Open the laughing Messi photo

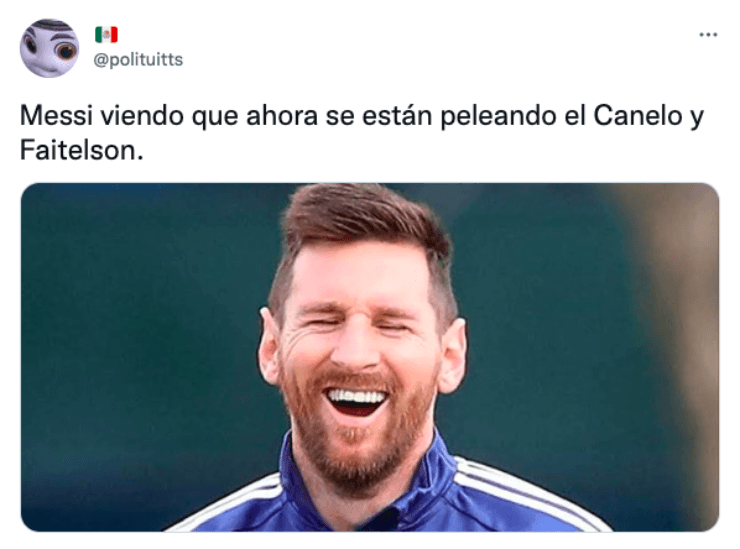(370, 357)
